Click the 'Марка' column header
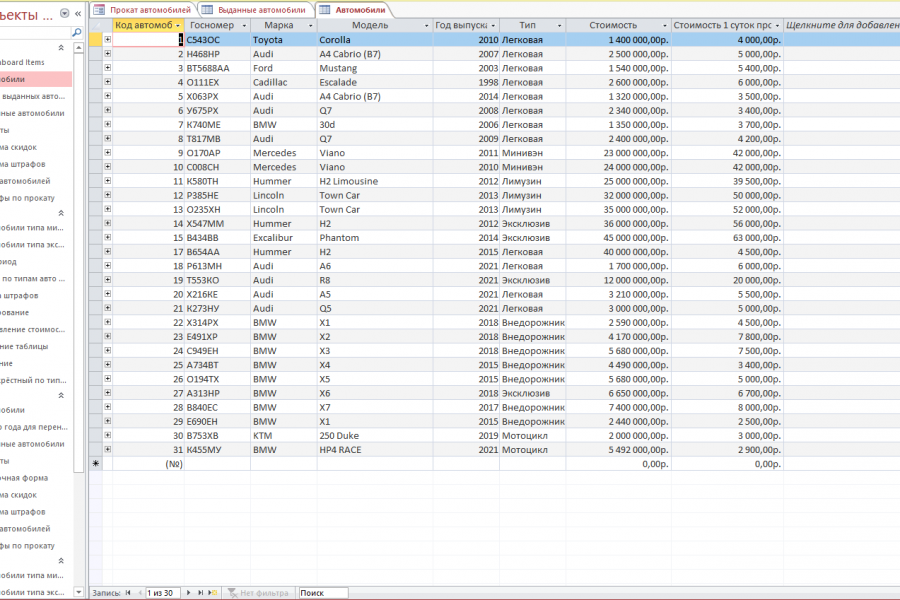The width and height of the screenshot is (900, 600). 279,25
